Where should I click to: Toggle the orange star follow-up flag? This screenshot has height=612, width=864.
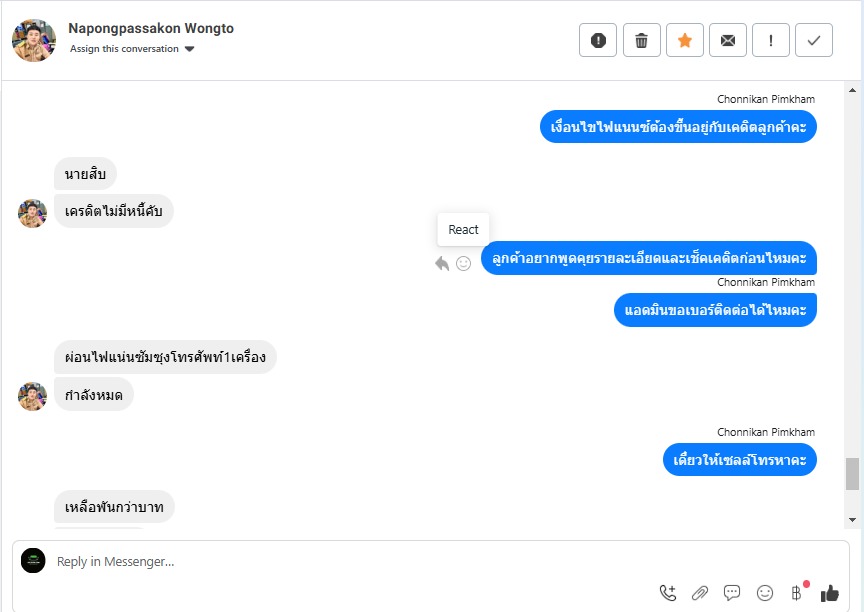685,40
